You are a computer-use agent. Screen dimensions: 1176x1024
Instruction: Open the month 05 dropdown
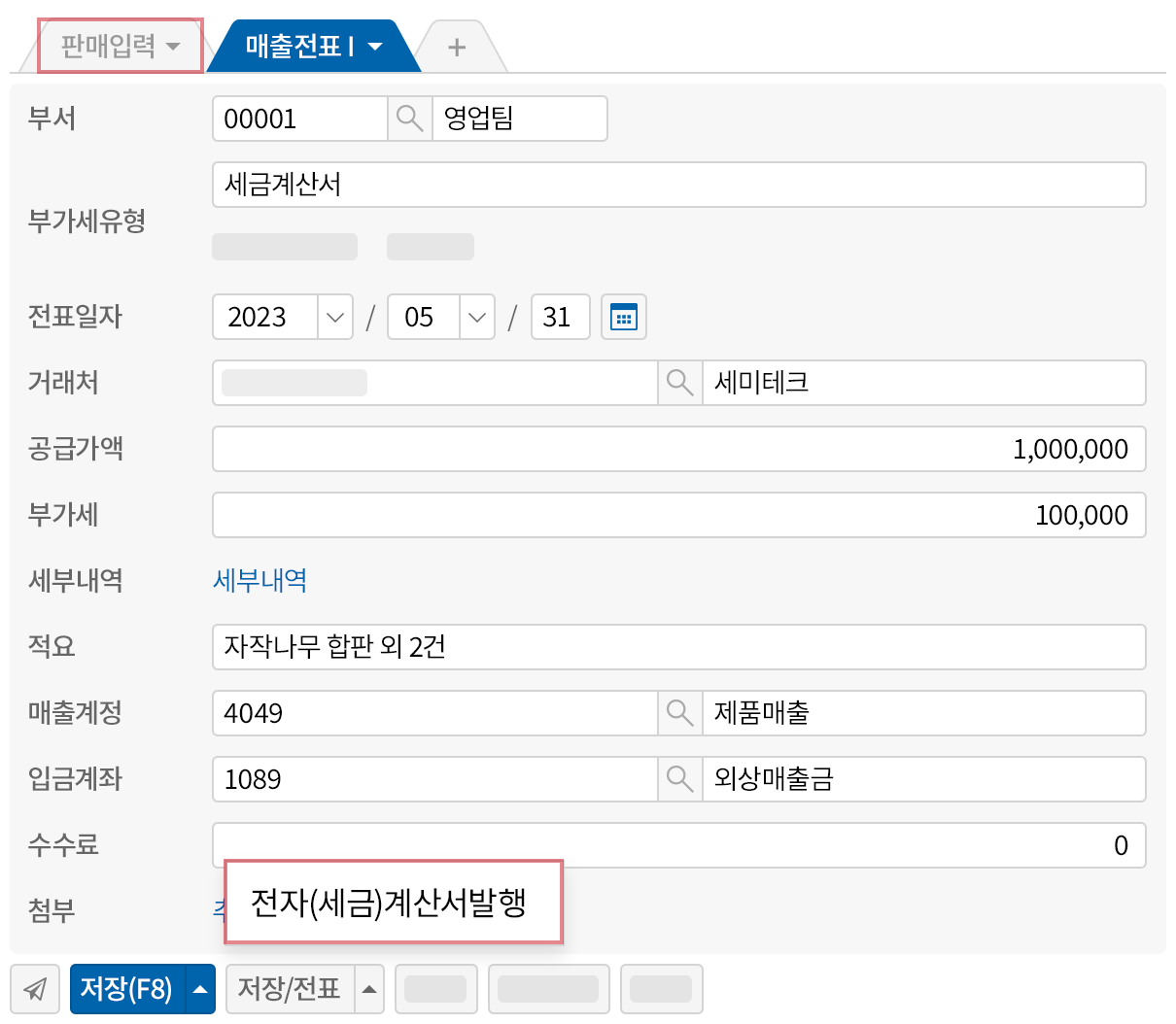[x=476, y=316]
